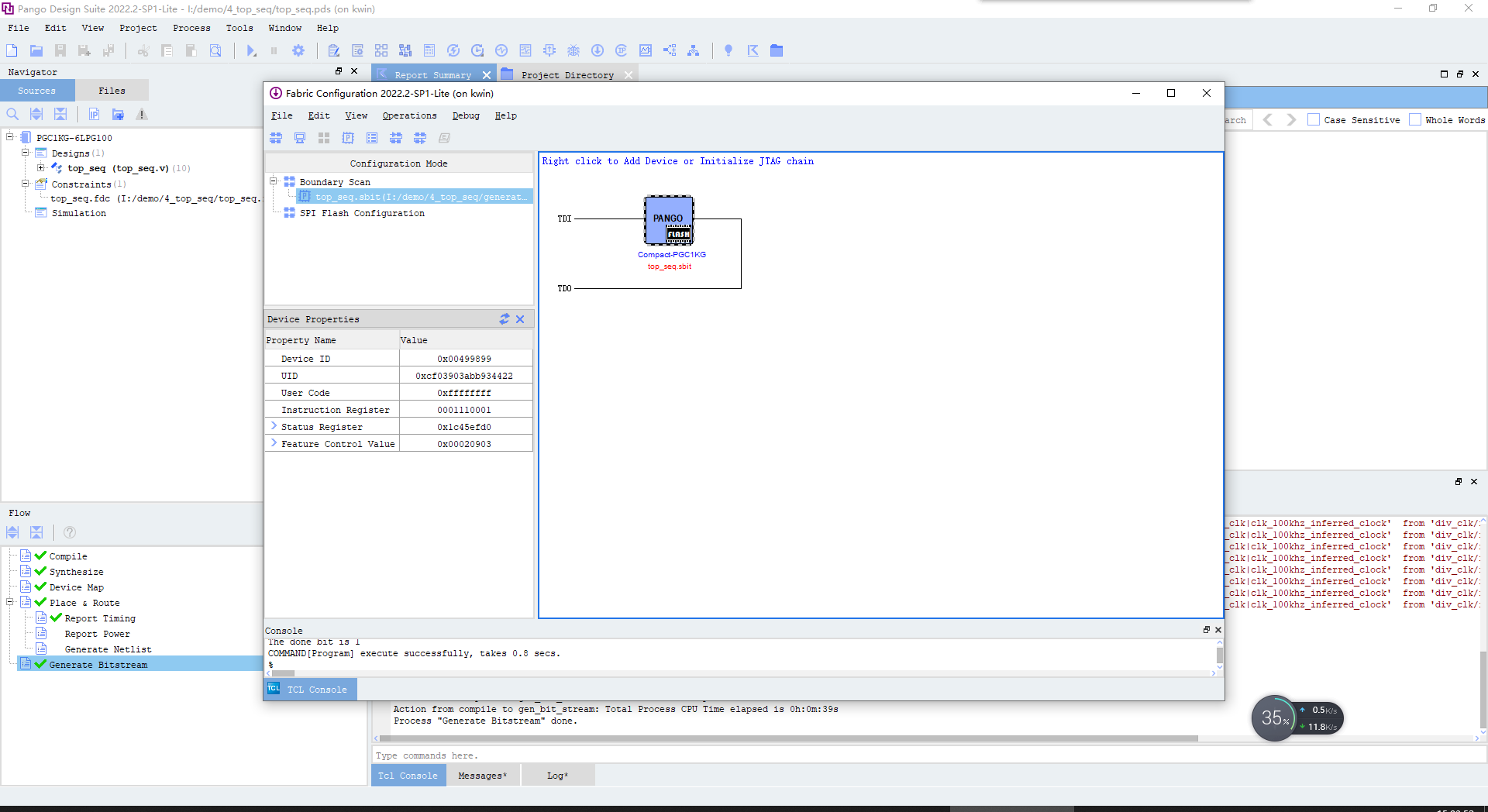Expand the top_seq (top_seq.v) node

[40, 167]
